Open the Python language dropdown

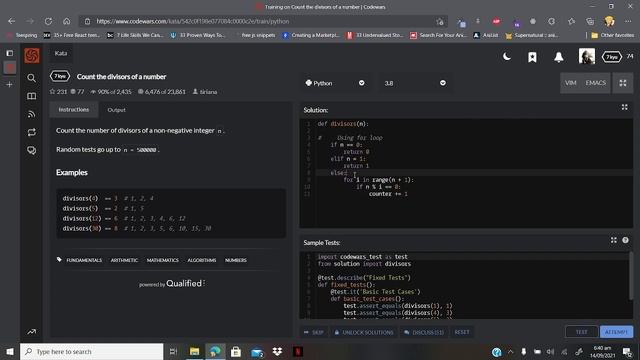click(x=335, y=83)
